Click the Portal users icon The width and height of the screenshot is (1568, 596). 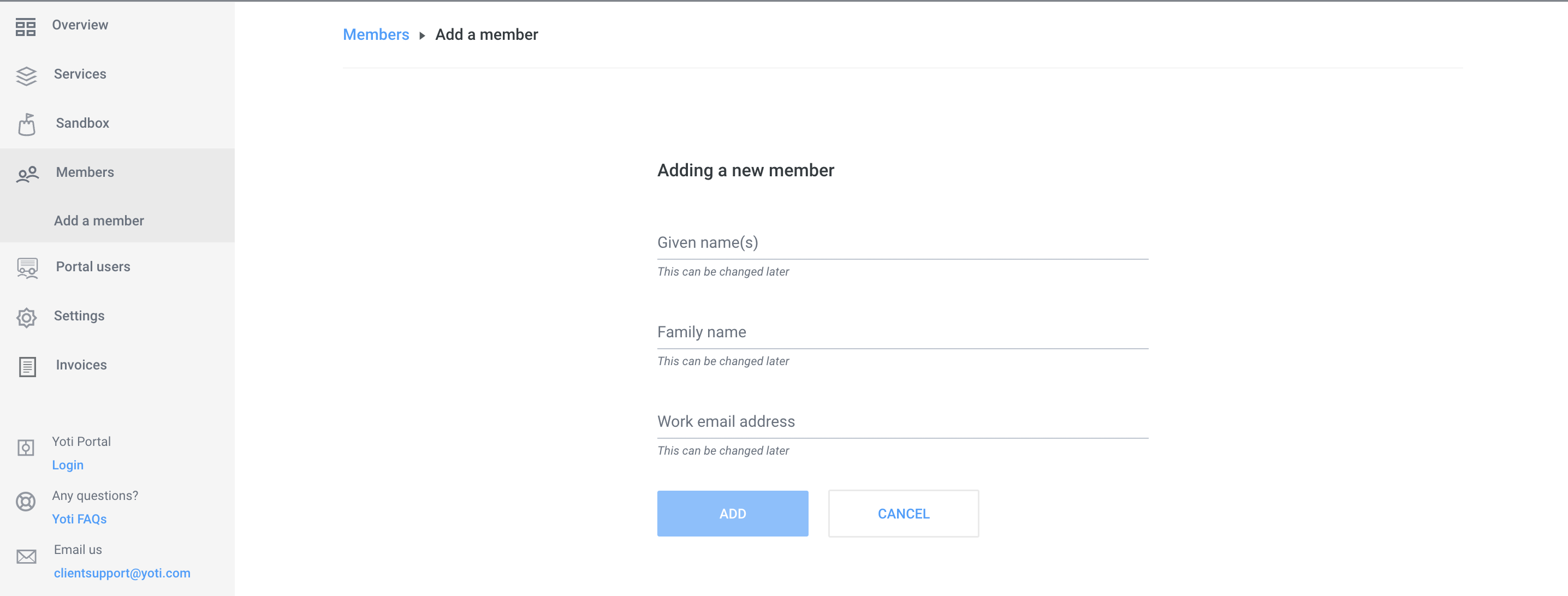click(27, 269)
